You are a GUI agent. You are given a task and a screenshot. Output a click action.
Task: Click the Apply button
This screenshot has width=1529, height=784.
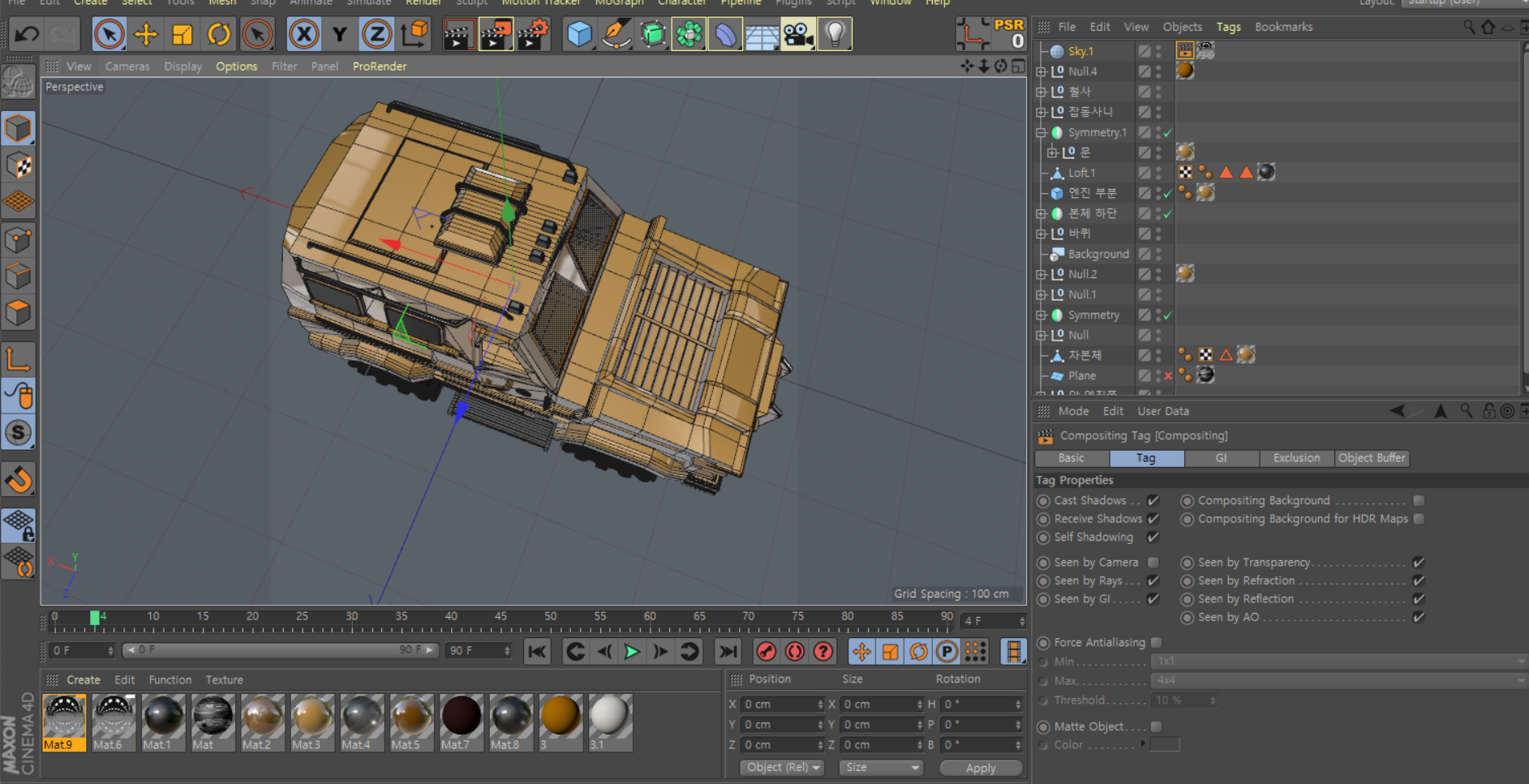click(981, 768)
